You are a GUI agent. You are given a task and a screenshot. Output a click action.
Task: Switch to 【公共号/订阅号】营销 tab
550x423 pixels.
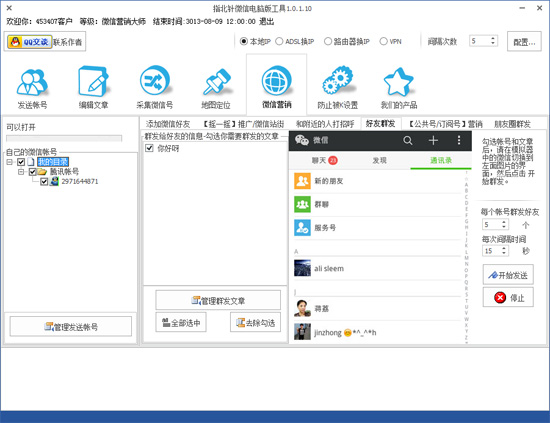pyautogui.click(x=445, y=124)
